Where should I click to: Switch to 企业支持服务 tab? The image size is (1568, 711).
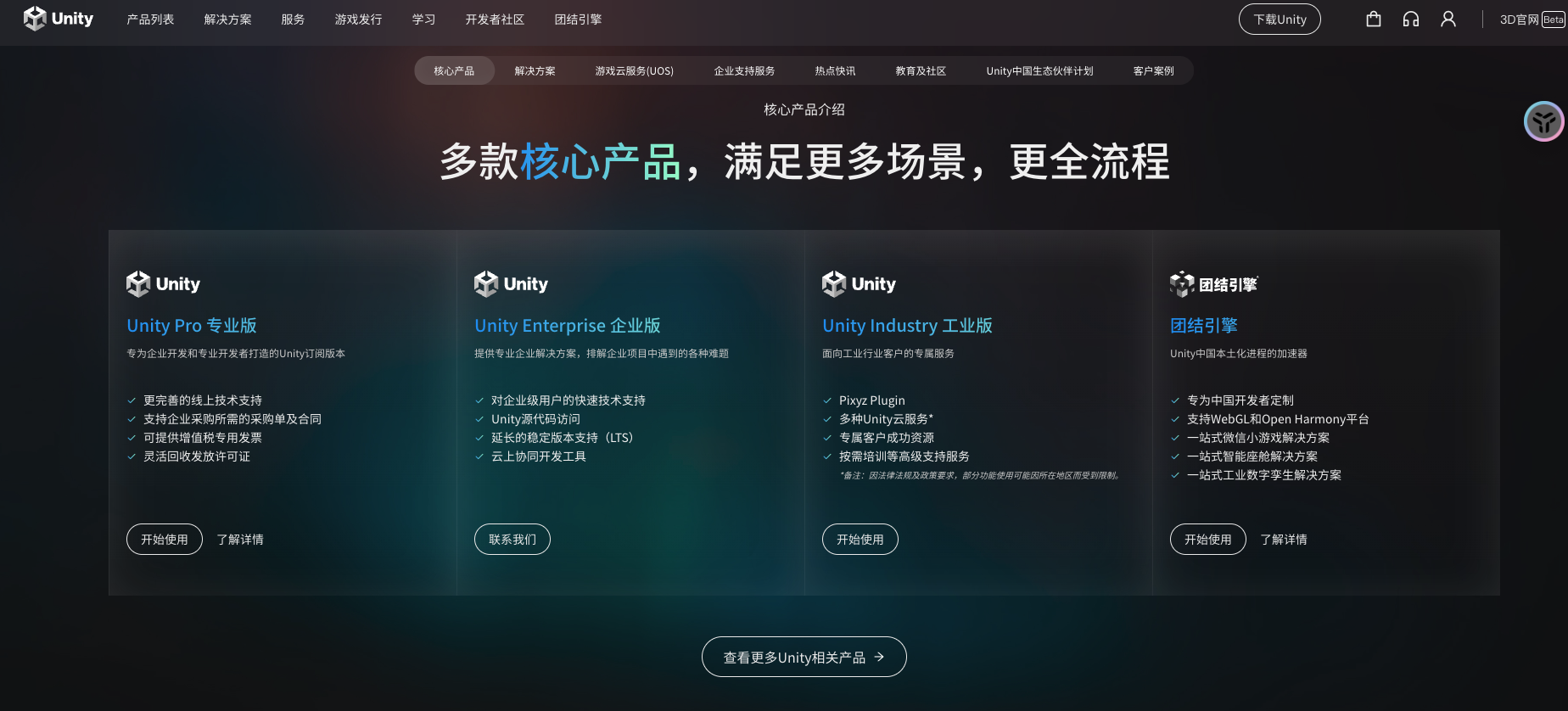tap(744, 70)
